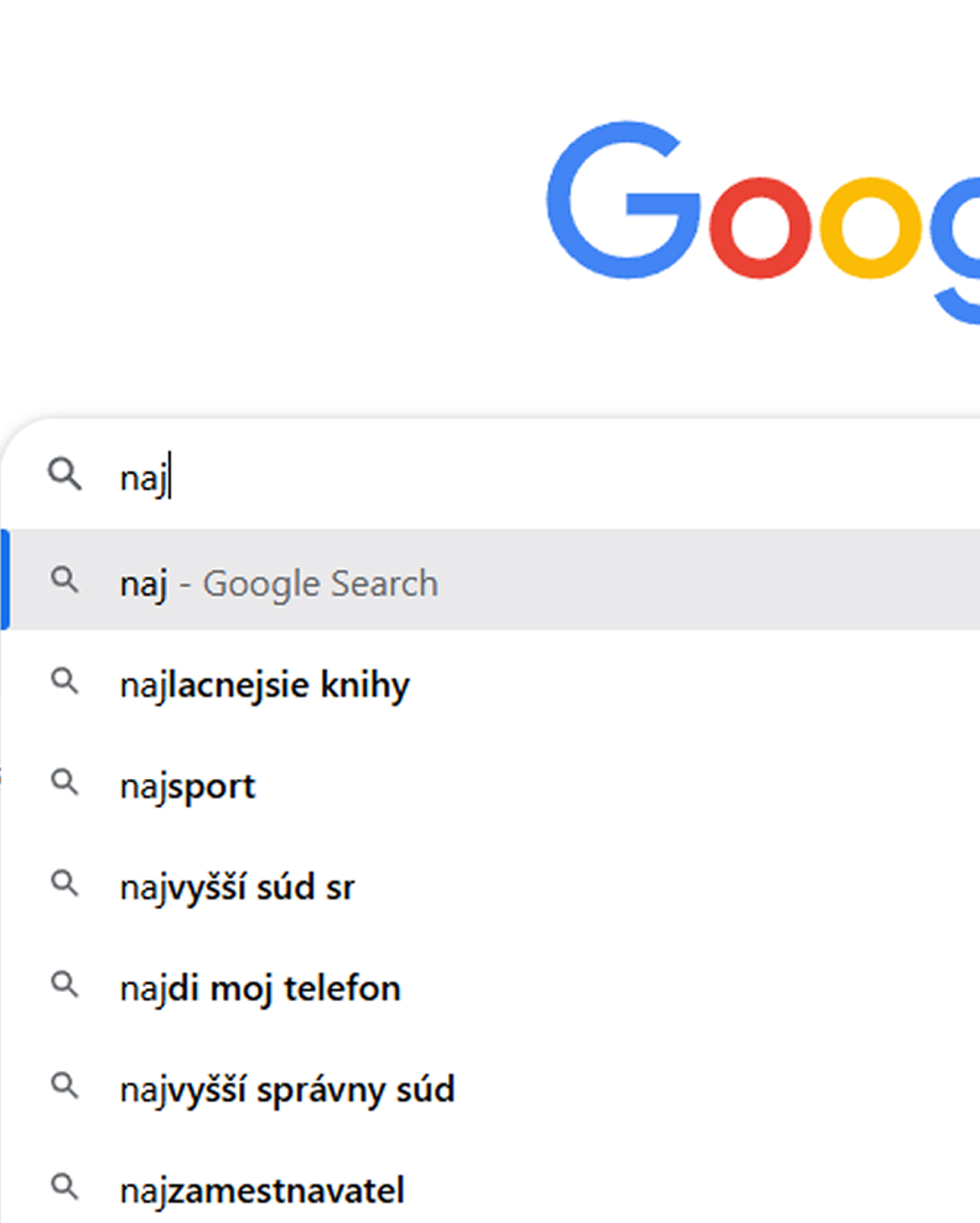
Task: Pick the 'najsport' autocomplete suggestion
Action: (491, 782)
